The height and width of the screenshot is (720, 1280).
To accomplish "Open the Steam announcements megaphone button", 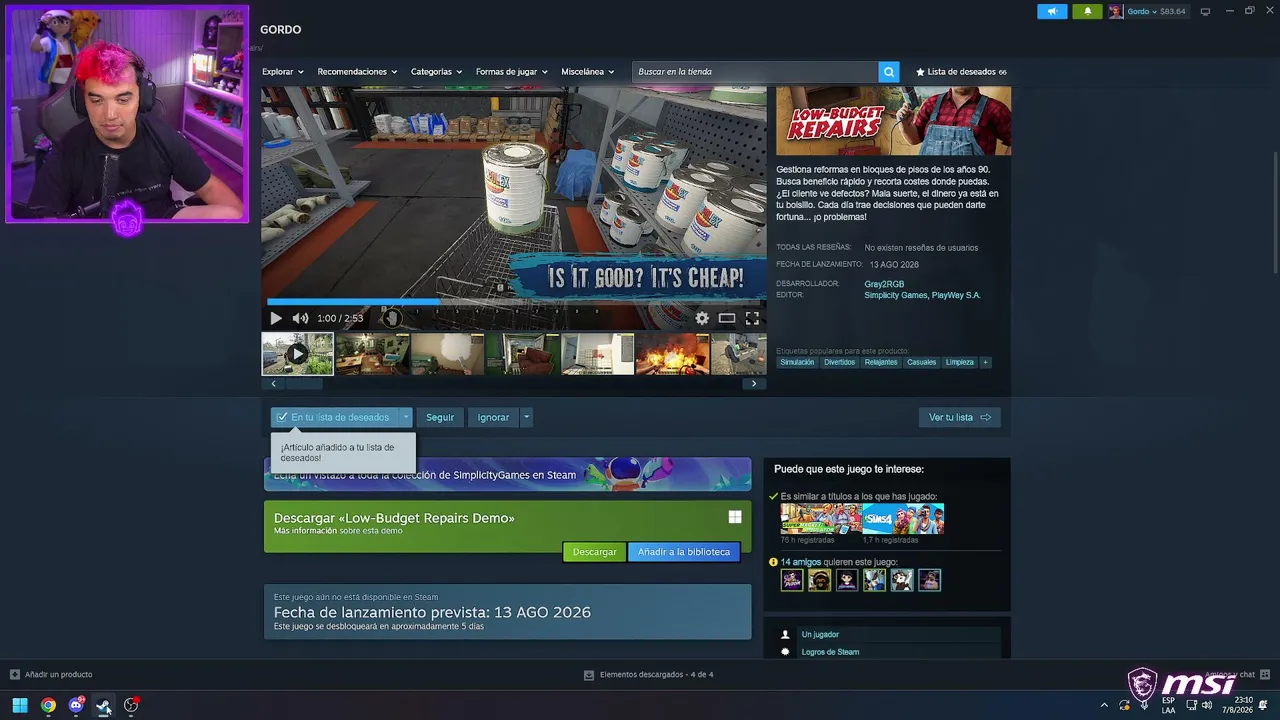I will point(1052,11).
